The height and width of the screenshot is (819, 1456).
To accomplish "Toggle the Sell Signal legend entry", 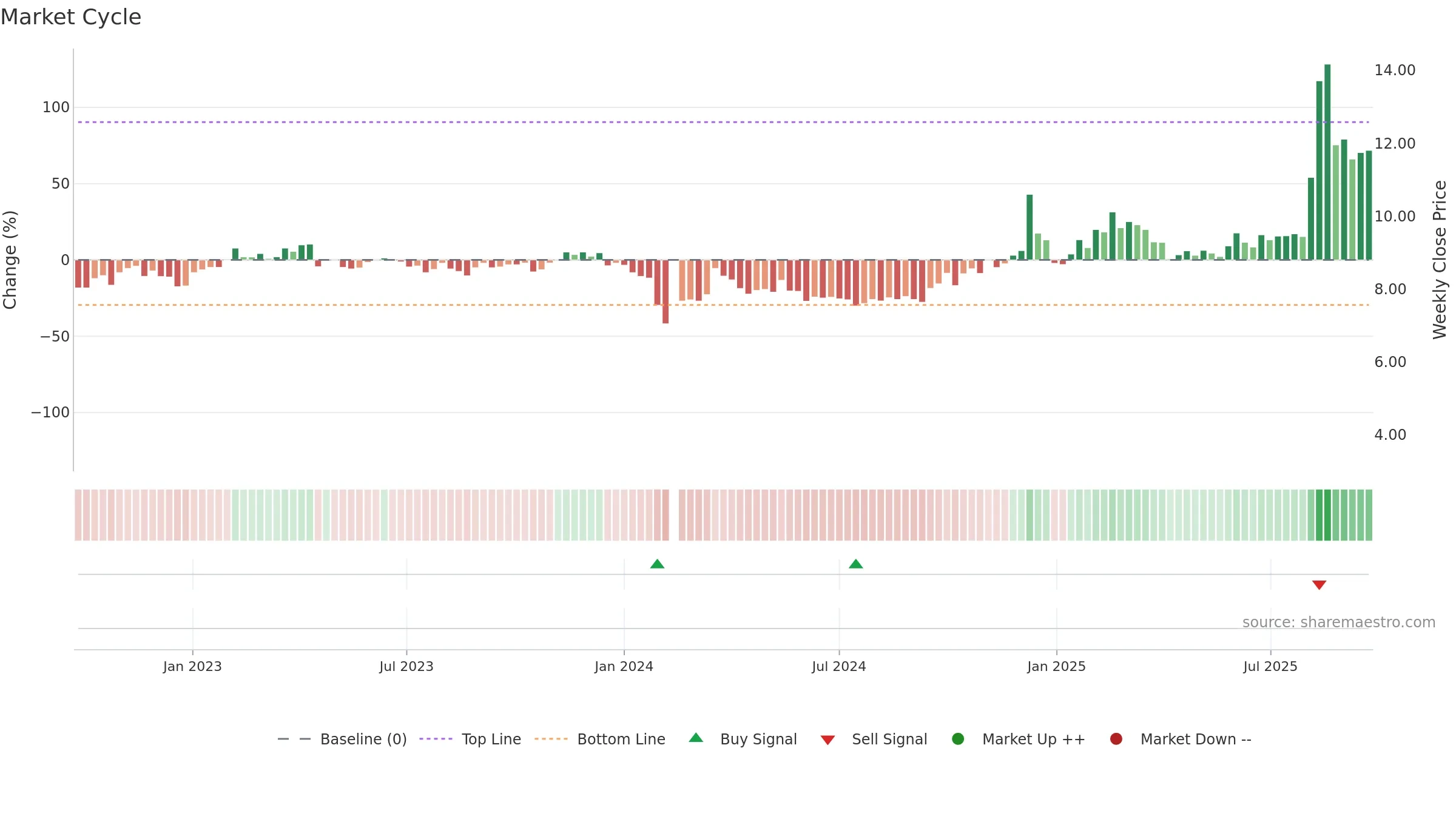I will (x=874, y=739).
